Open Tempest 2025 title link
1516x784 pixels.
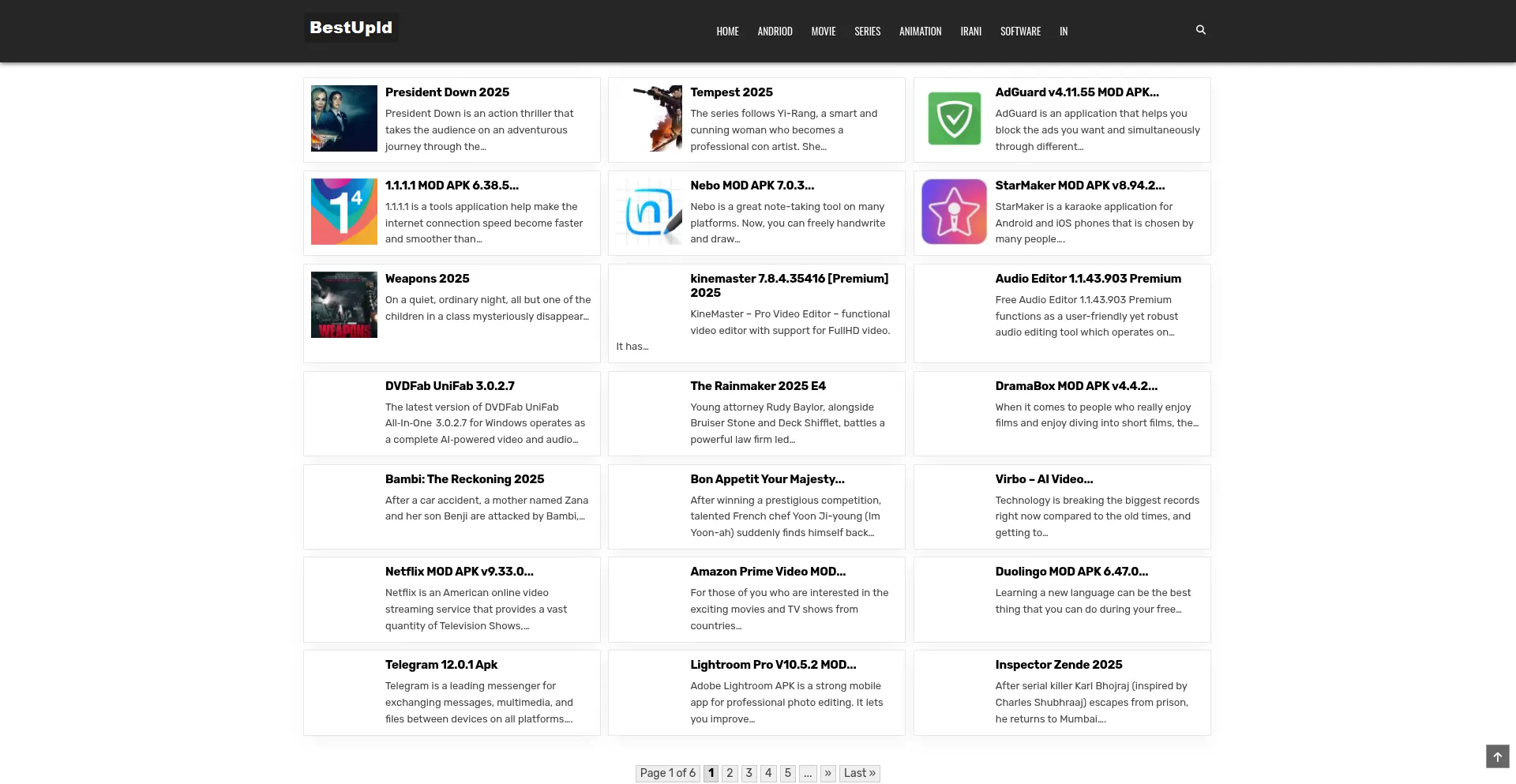coord(731,92)
